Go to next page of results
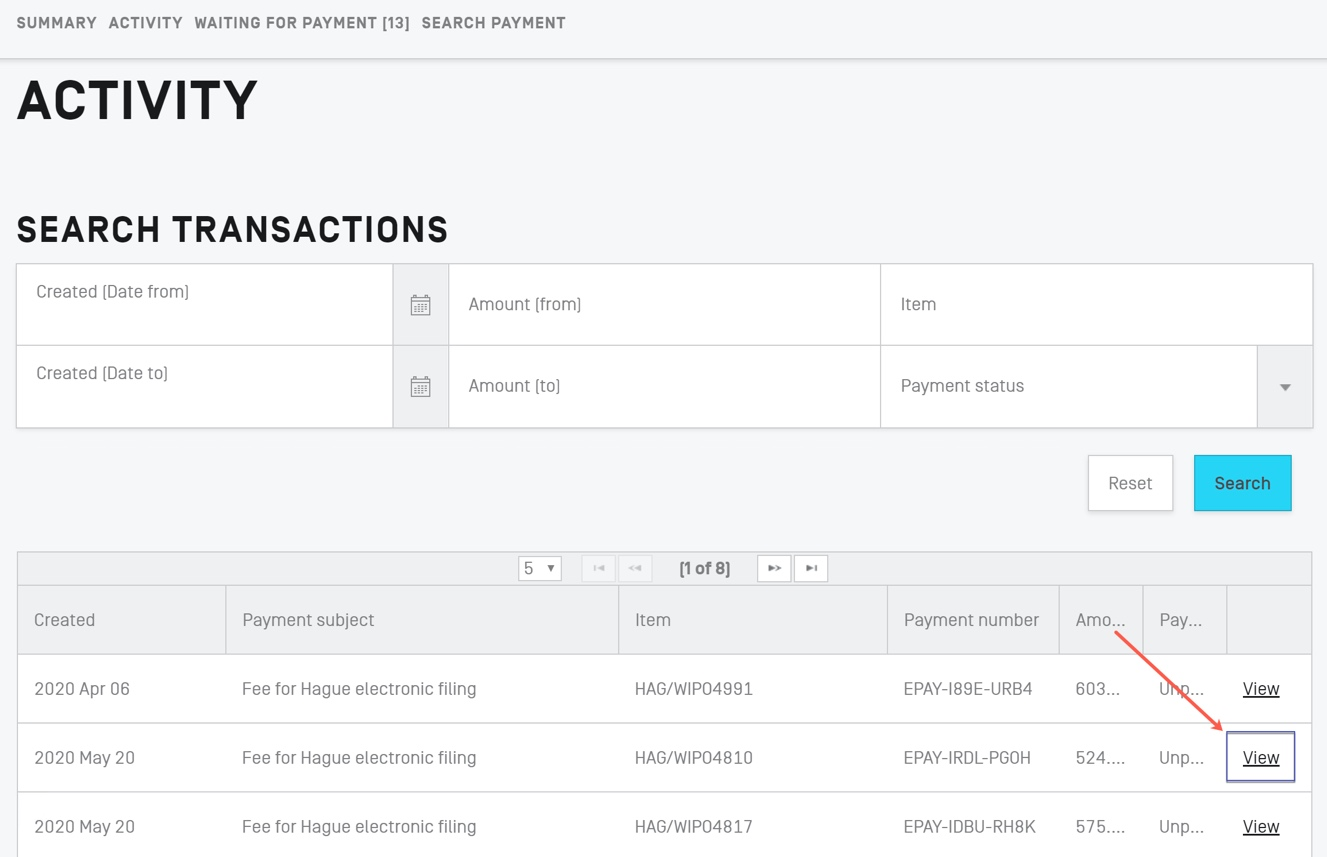This screenshot has width=1327, height=857. pyautogui.click(x=774, y=568)
